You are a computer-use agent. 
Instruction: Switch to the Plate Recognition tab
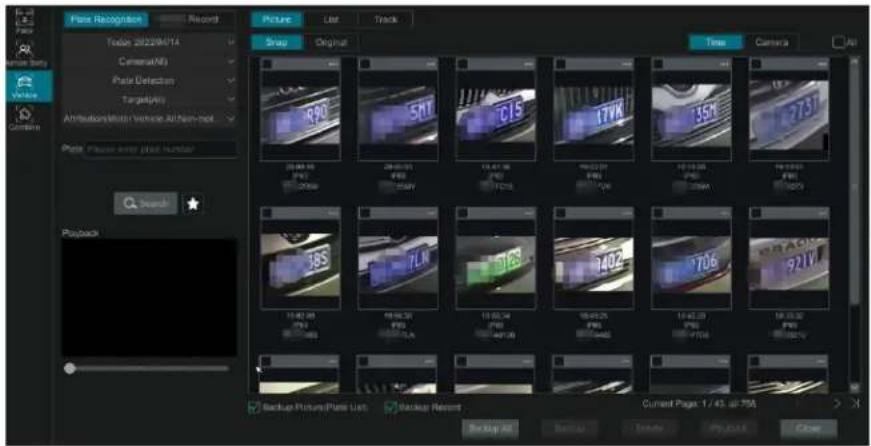106,19
